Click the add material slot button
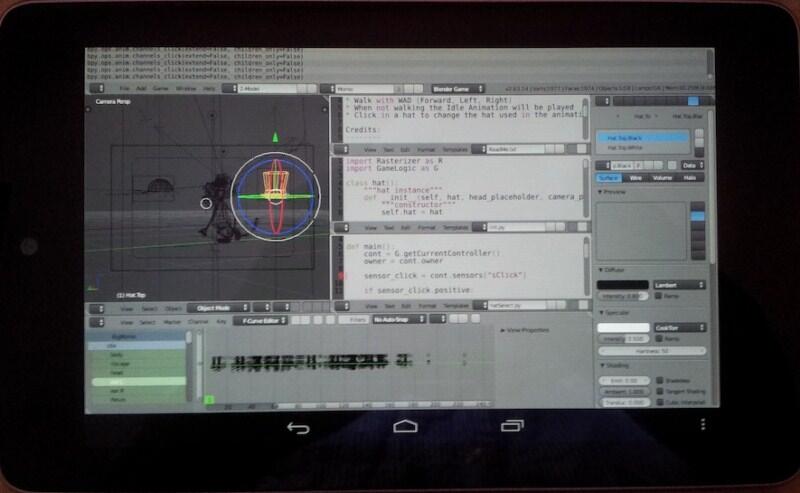This screenshot has width=800, height=493. click(698, 133)
